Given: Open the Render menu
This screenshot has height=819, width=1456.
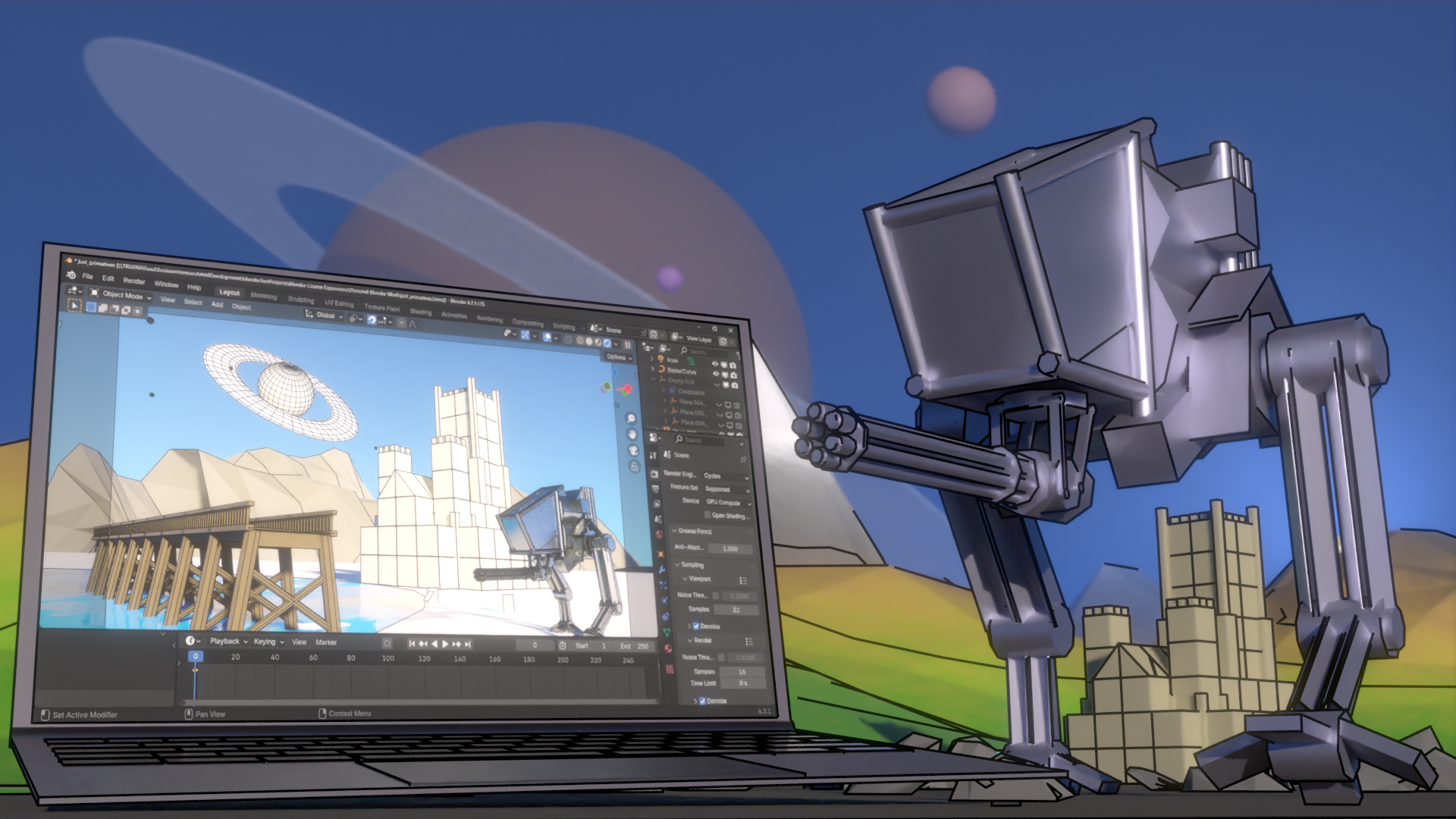Looking at the screenshot, I should point(134,281).
